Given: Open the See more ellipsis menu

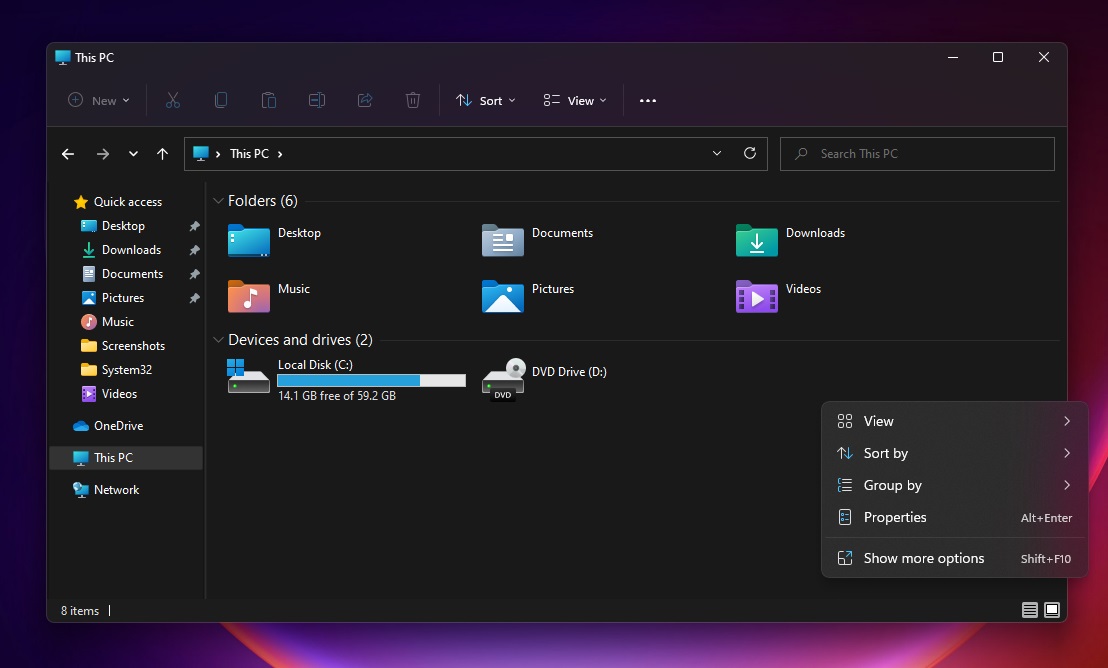Looking at the screenshot, I should pyautogui.click(x=648, y=100).
